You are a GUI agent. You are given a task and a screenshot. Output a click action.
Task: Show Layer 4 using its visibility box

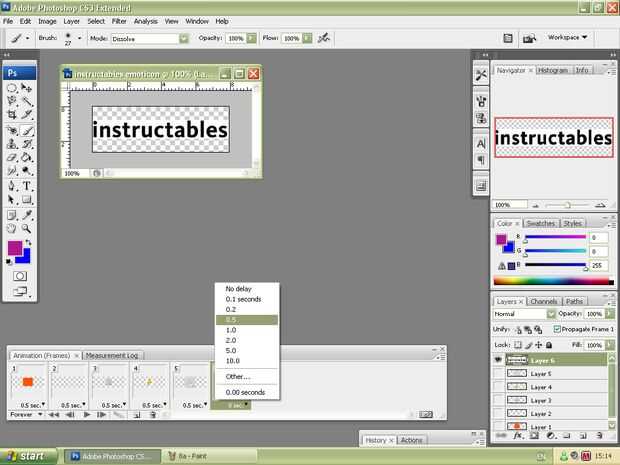click(498, 387)
